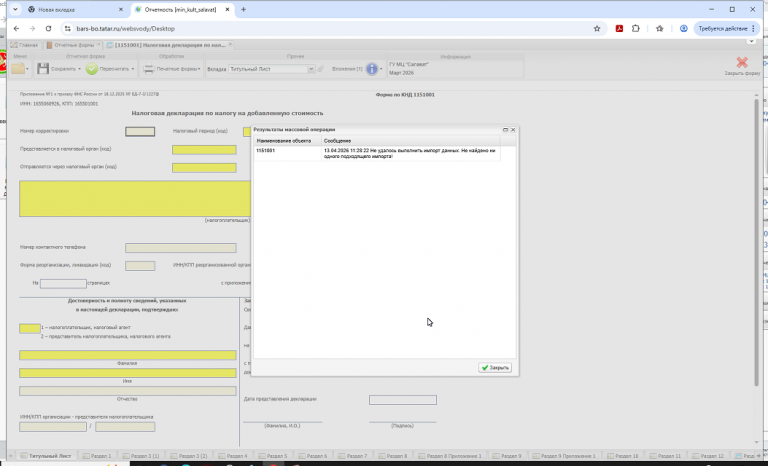768x466 pixels.
Task: Expand the Пересчитать dropdown arrow
Action: point(132,69)
